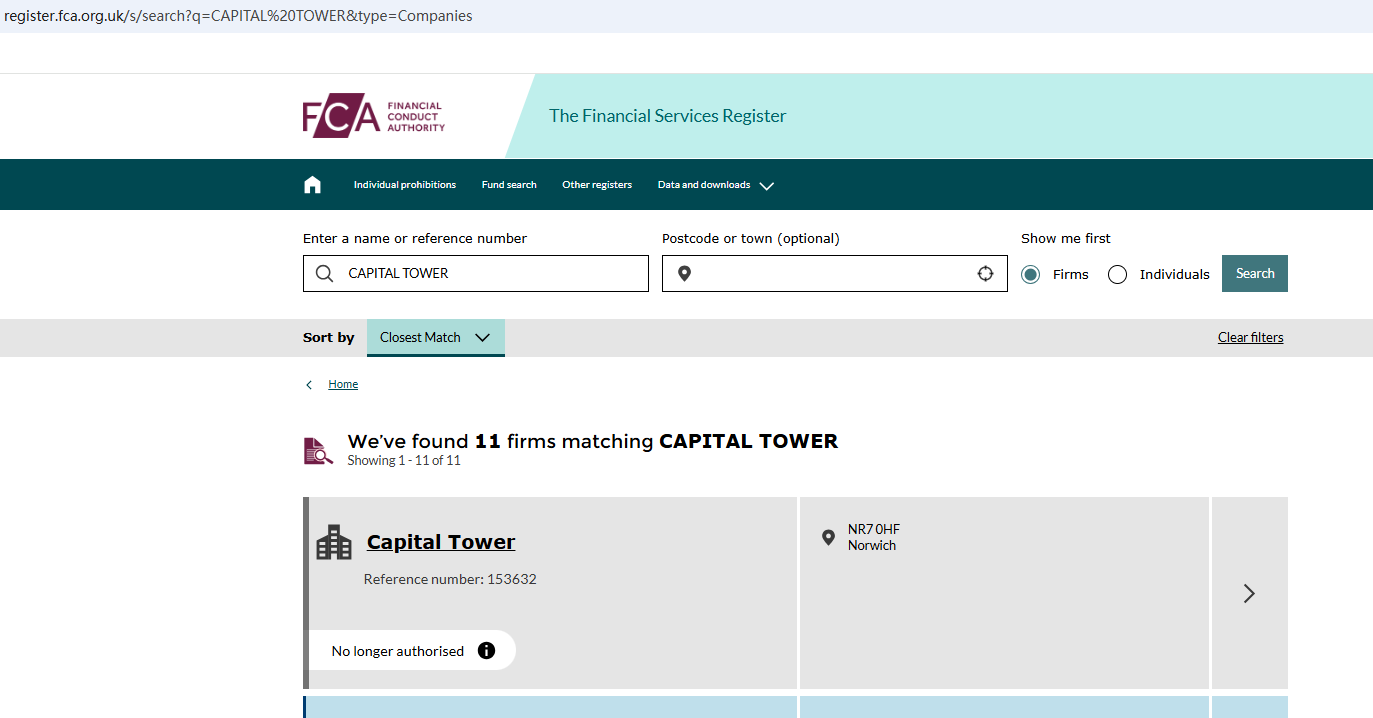Open Capital Tower details via right arrow
This screenshot has height=718, width=1373.
[x=1248, y=593]
